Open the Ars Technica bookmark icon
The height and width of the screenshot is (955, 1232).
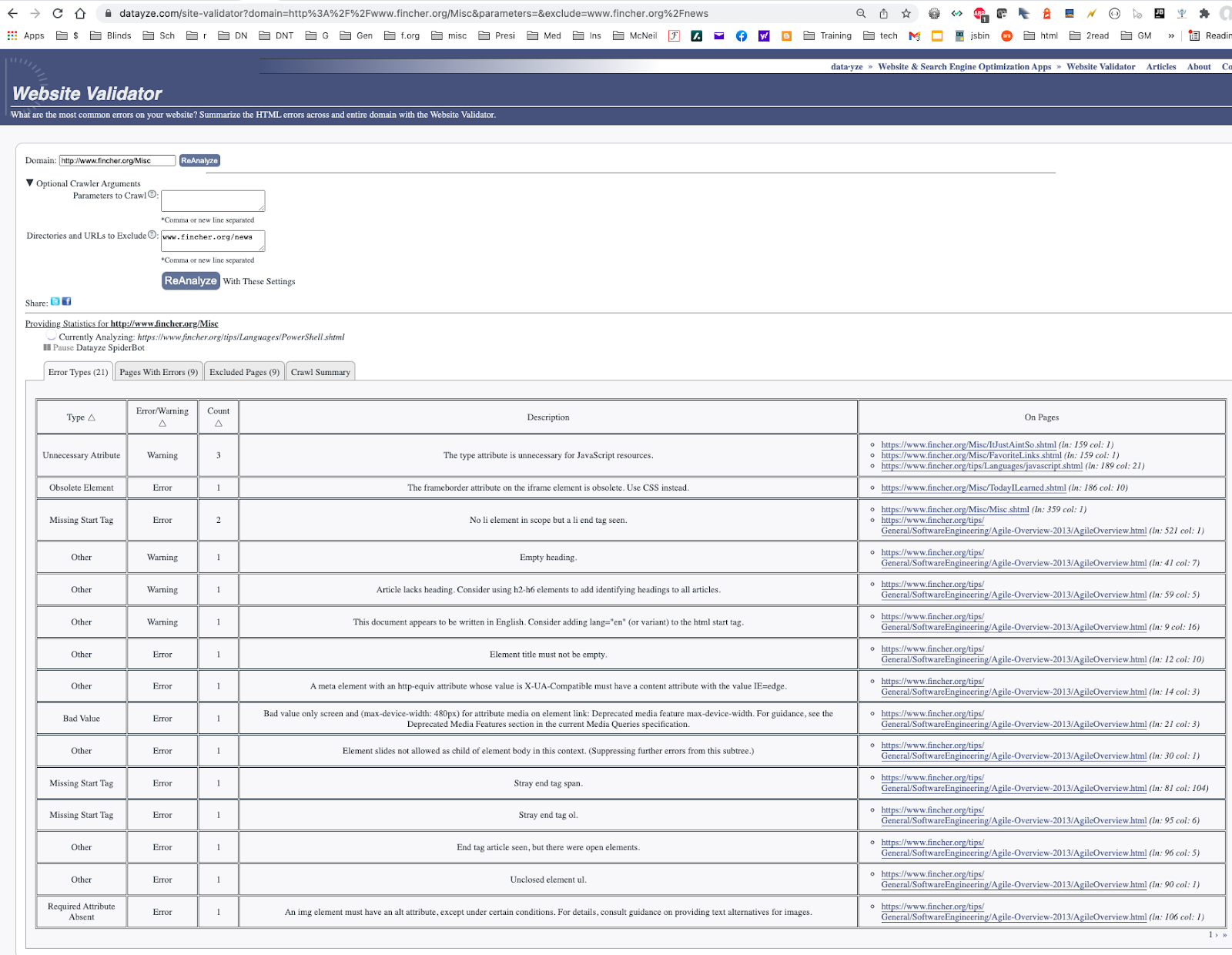[x=1006, y=35]
